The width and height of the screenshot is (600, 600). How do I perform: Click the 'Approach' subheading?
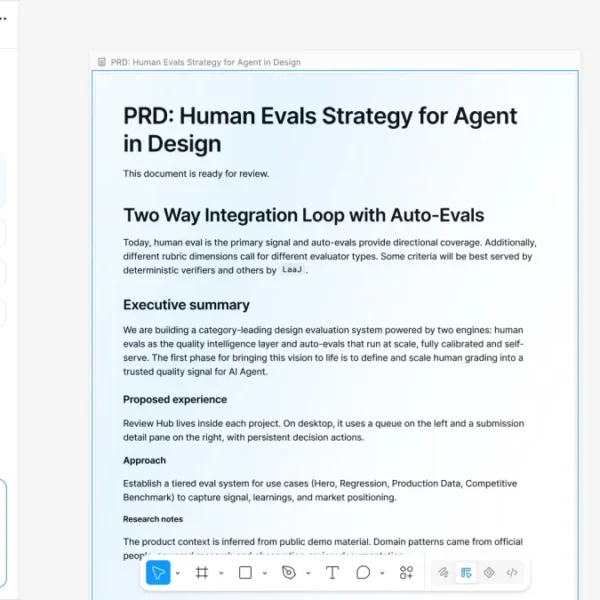[x=145, y=460]
